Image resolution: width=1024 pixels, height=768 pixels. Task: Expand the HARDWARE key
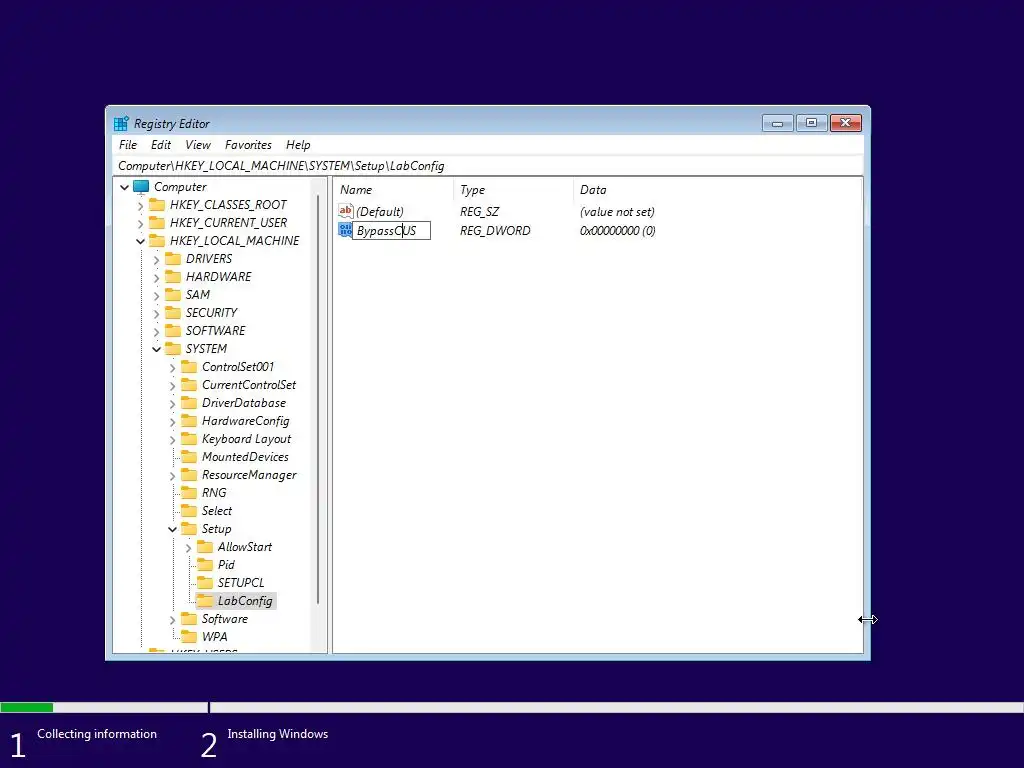156,278
